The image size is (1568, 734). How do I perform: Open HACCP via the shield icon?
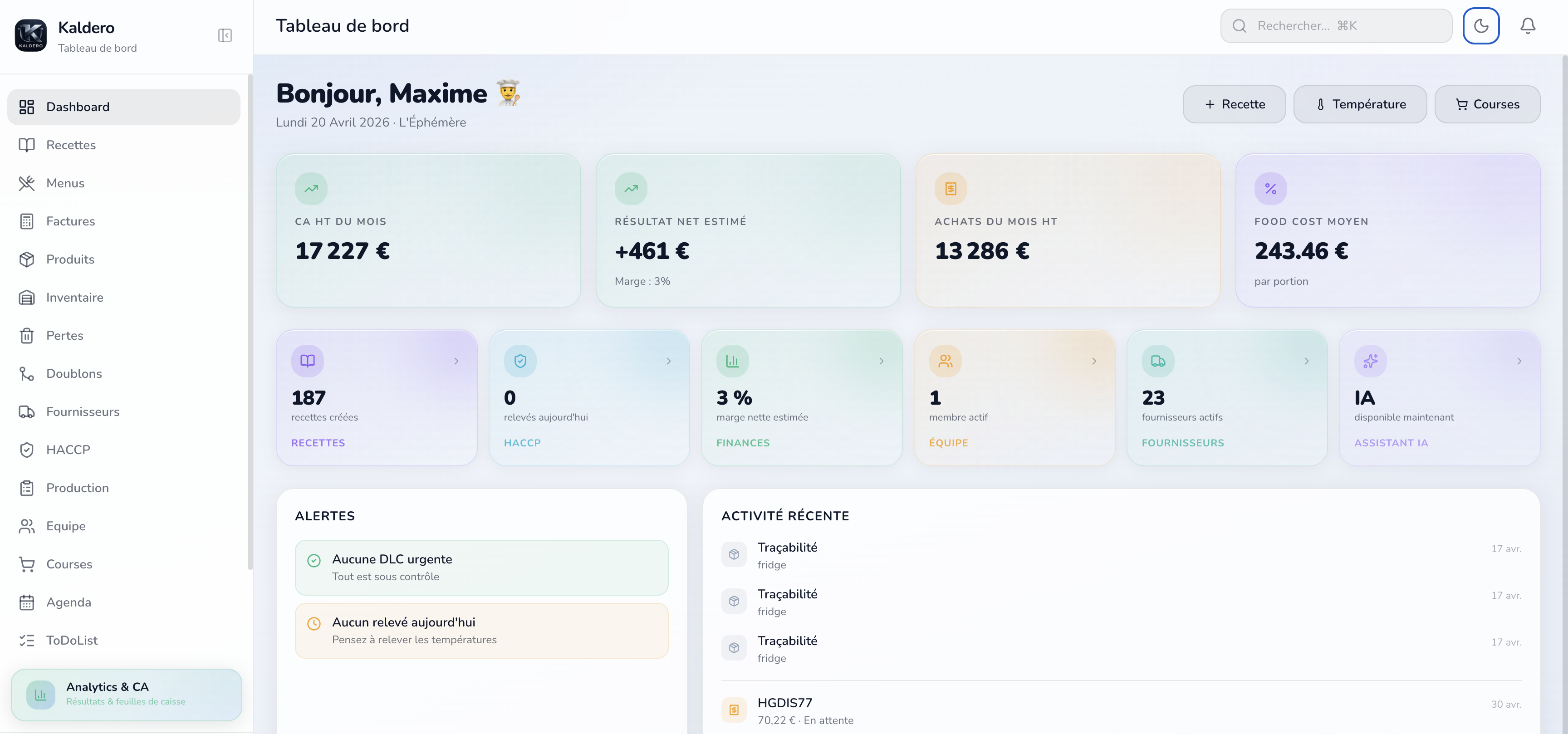click(27, 450)
